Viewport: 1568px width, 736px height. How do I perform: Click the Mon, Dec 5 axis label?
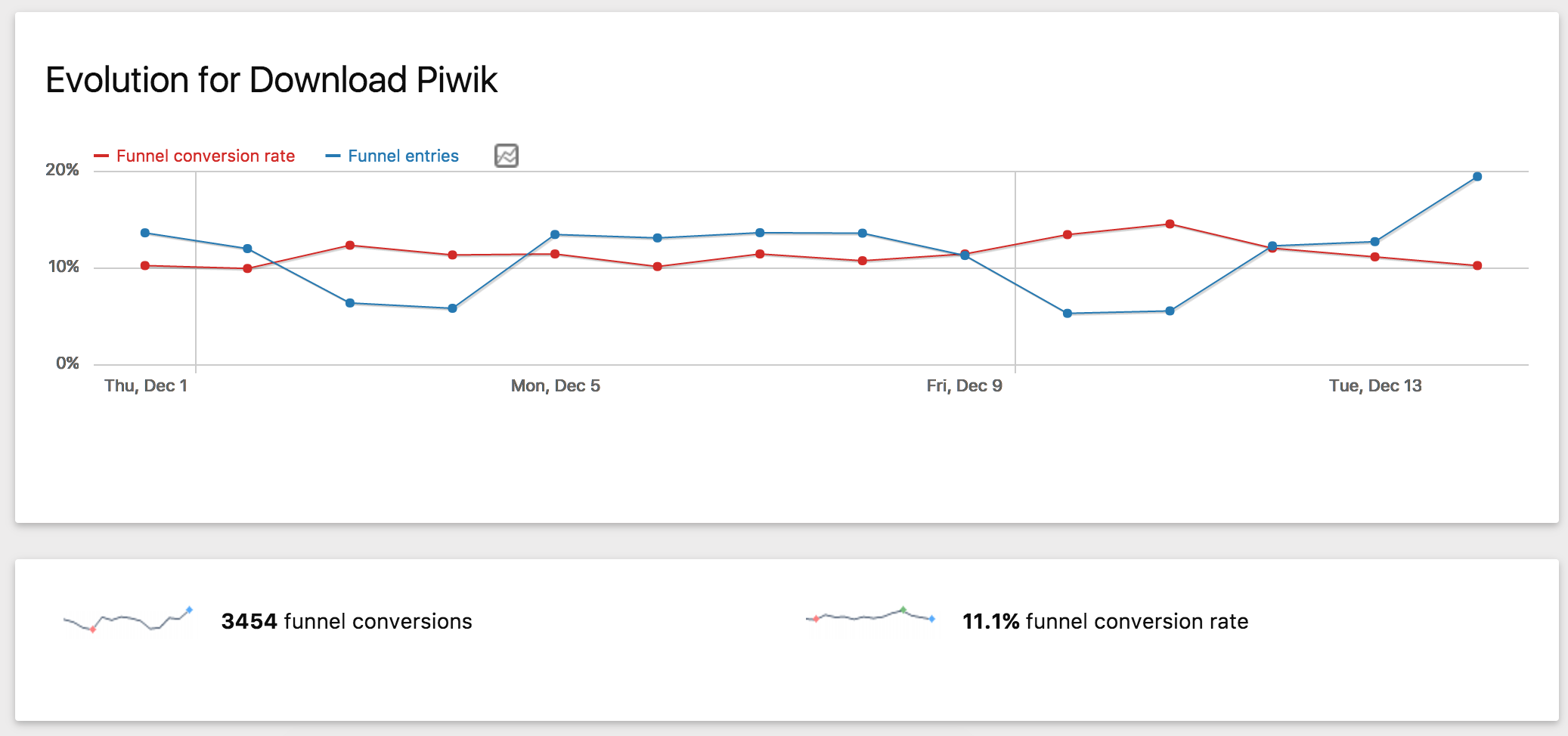[555, 386]
